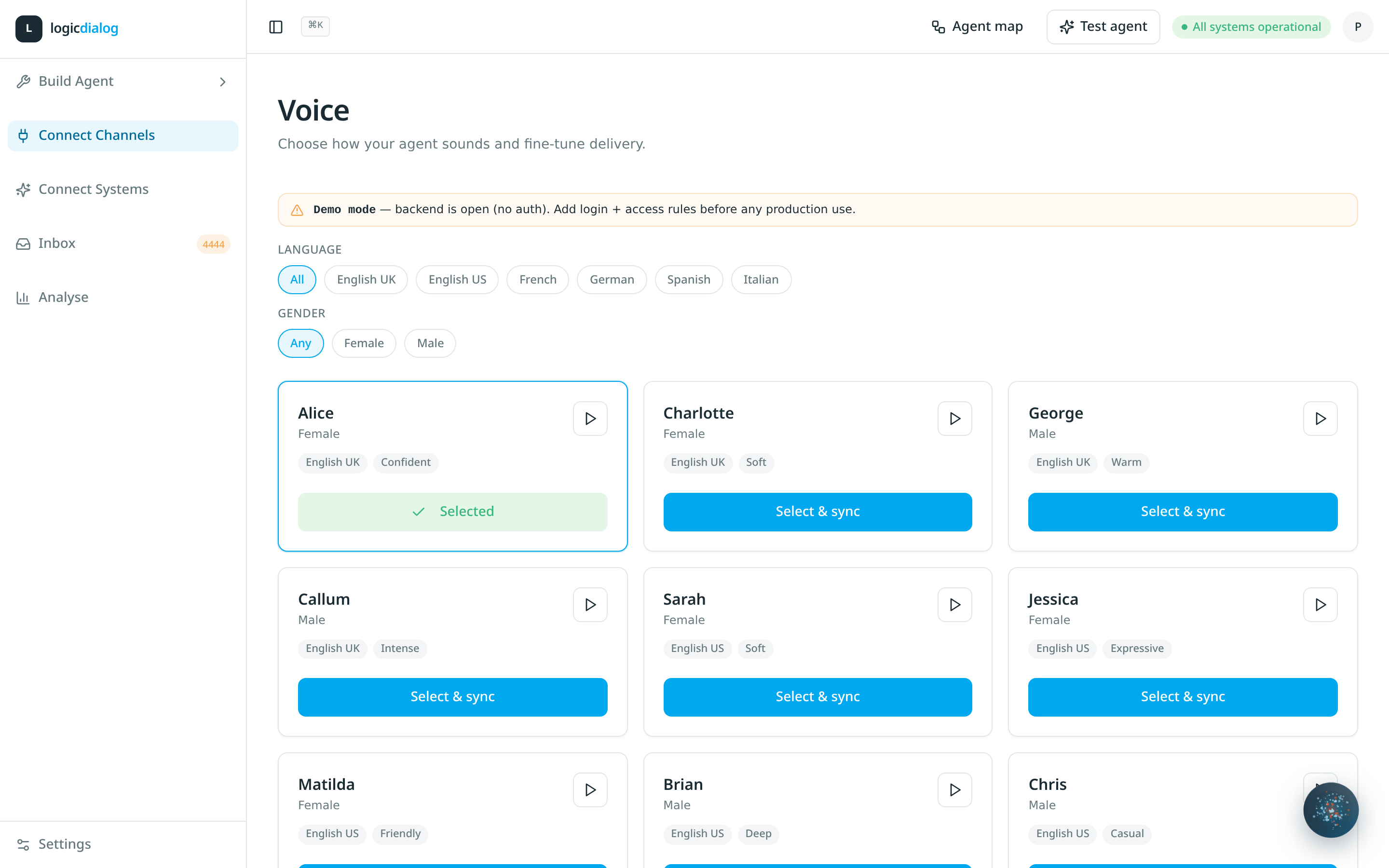
Task: Click the Selected button on Alice card
Action: [453, 512]
